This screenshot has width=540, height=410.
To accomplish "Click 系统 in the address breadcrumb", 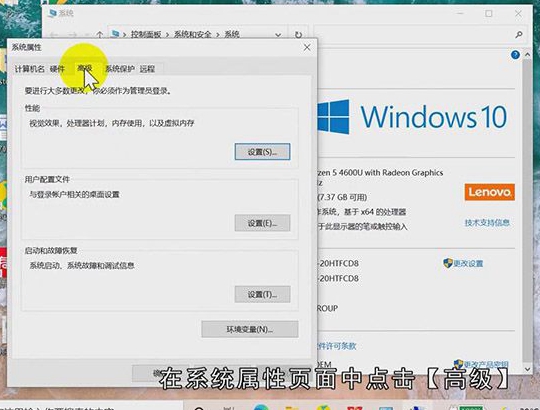I will [x=232, y=34].
